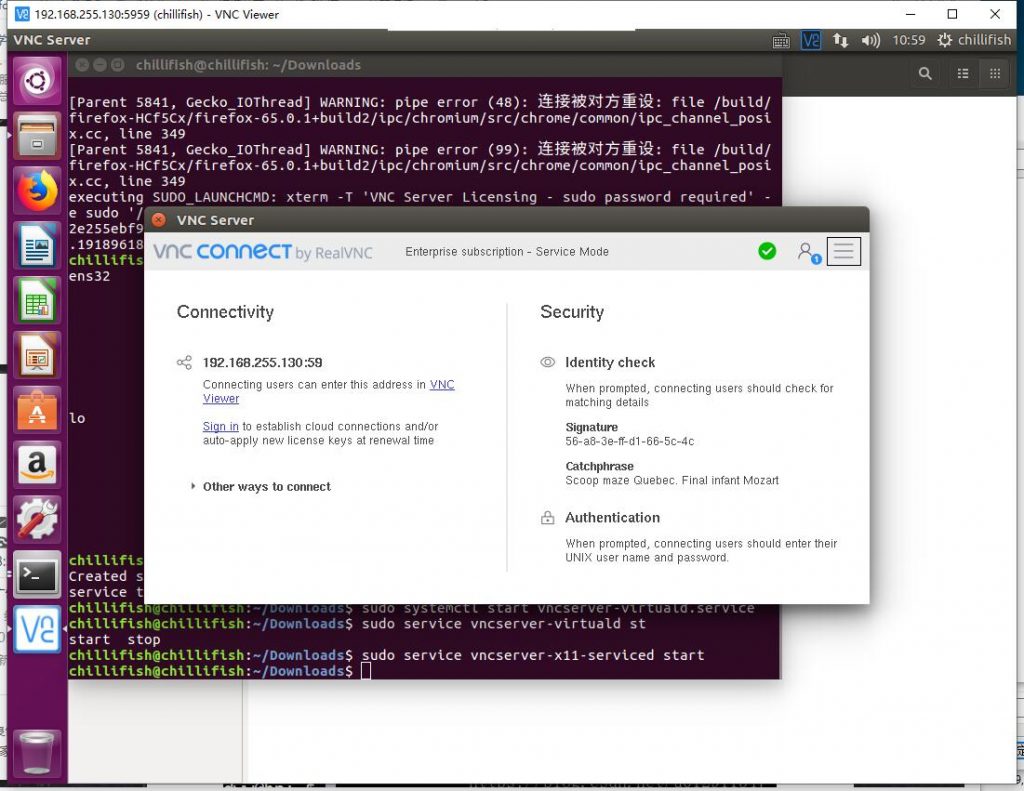This screenshot has width=1024, height=791.
Task: Open the VNC Server hamburger menu
Action: coord(844,251)
